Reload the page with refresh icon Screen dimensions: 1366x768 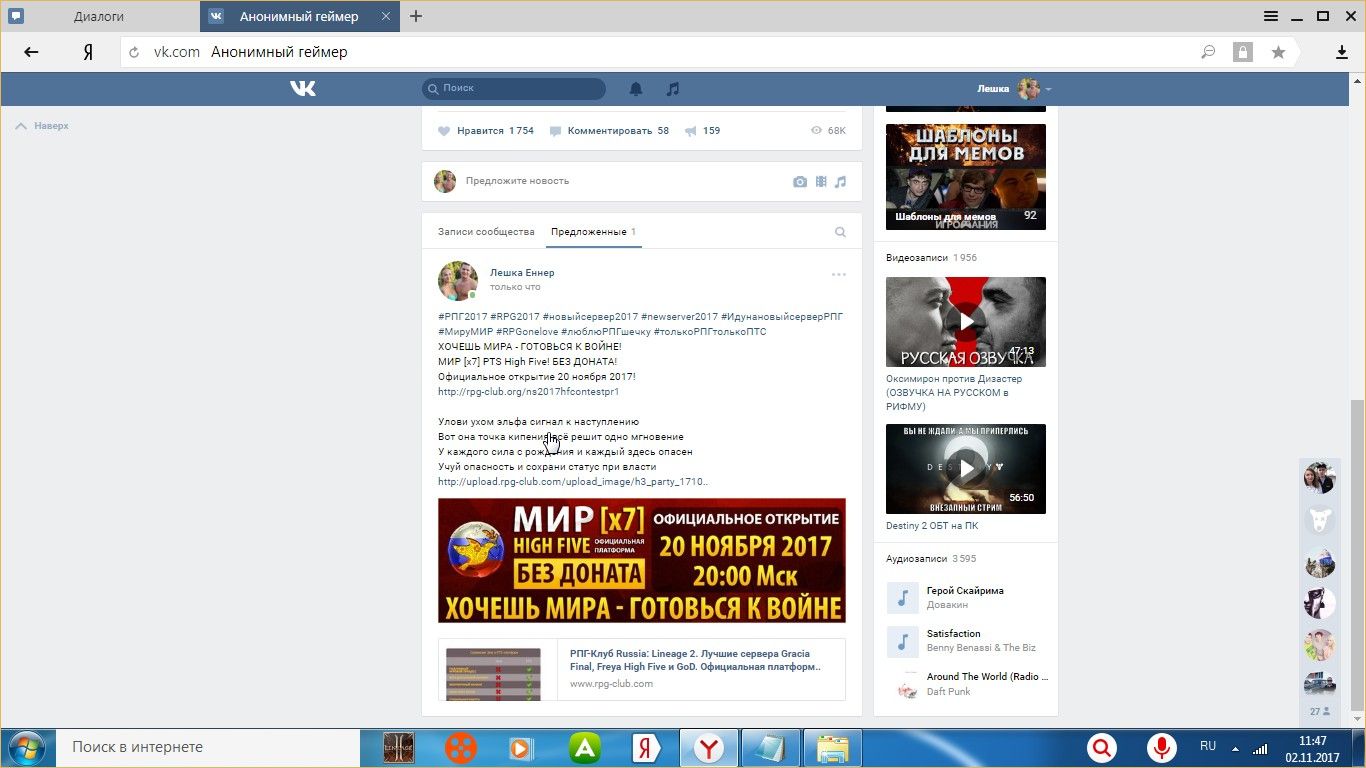[134, 52]
